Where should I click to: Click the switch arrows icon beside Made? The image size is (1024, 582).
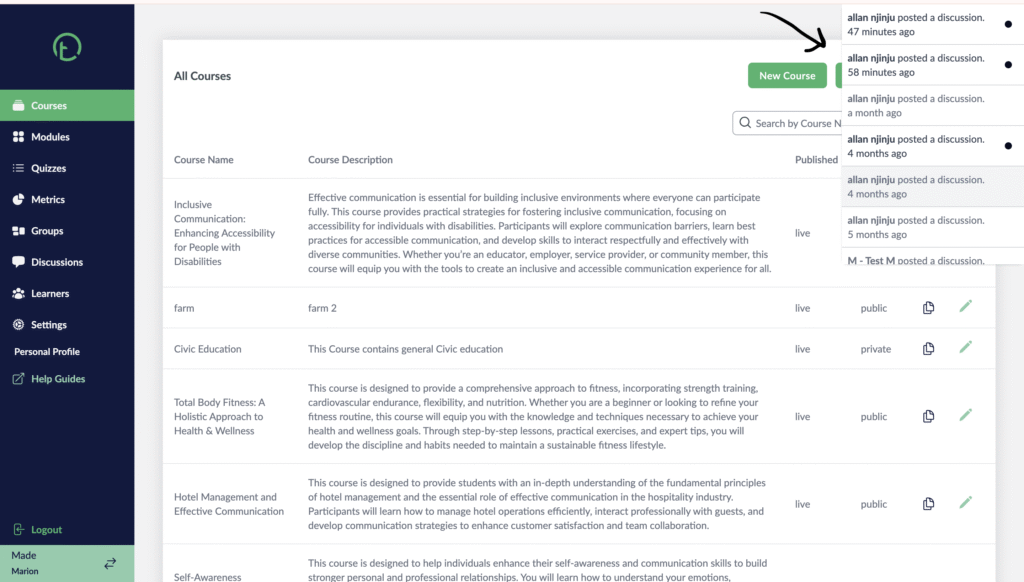coord(110,563)
